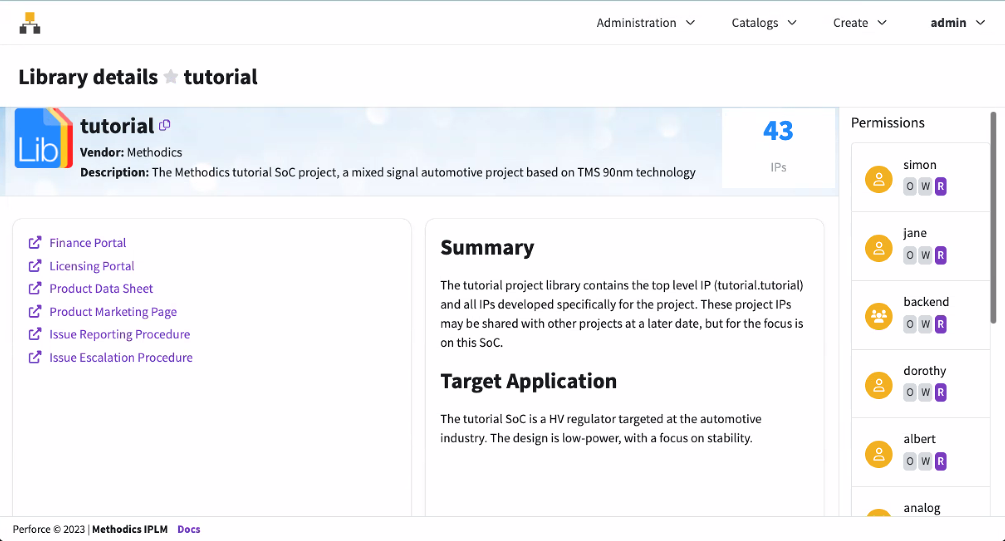Expand the Catalogs dropdown menu
1005x541 pixels.
[764, 23]
